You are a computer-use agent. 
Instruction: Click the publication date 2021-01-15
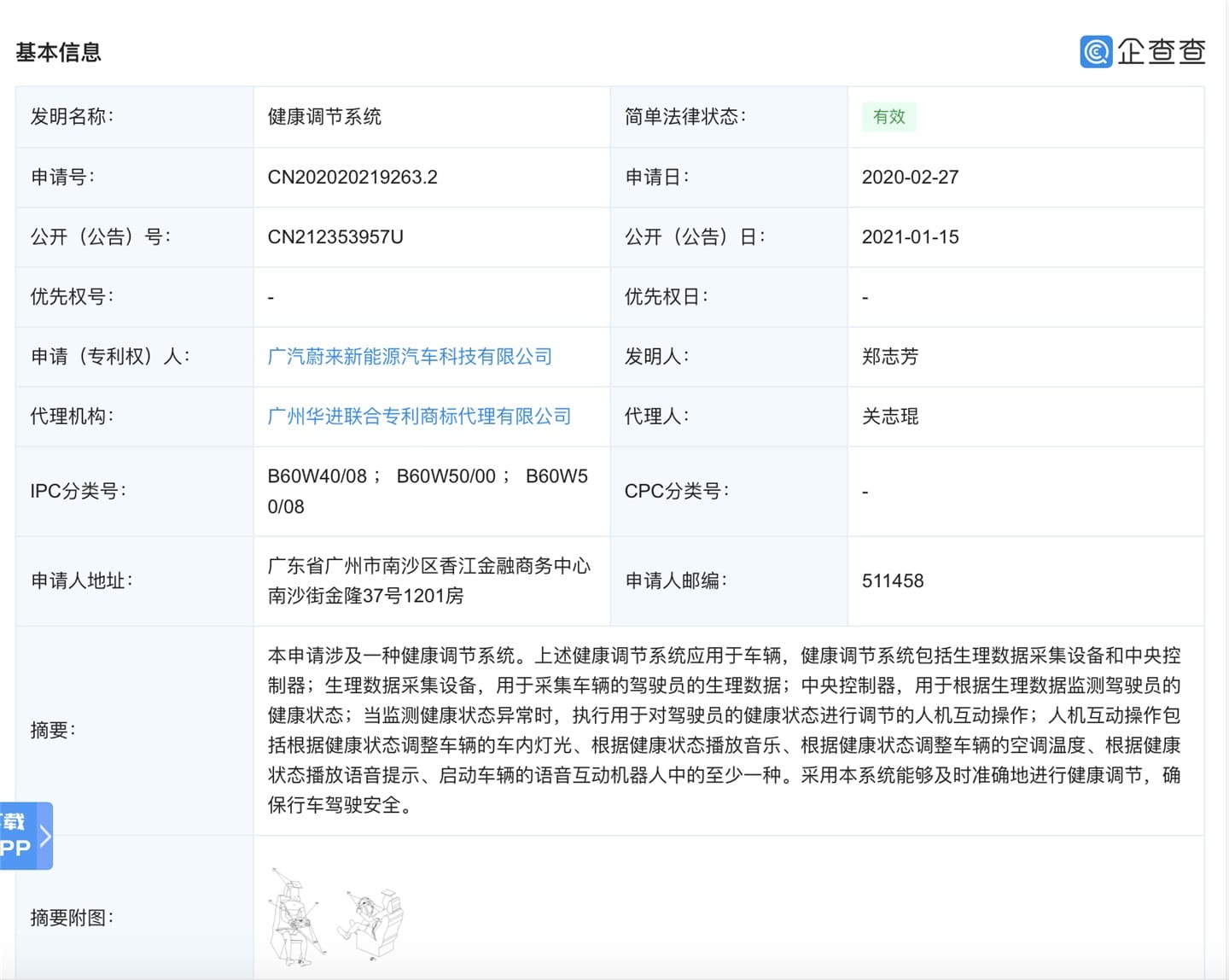tap(910, 237)
